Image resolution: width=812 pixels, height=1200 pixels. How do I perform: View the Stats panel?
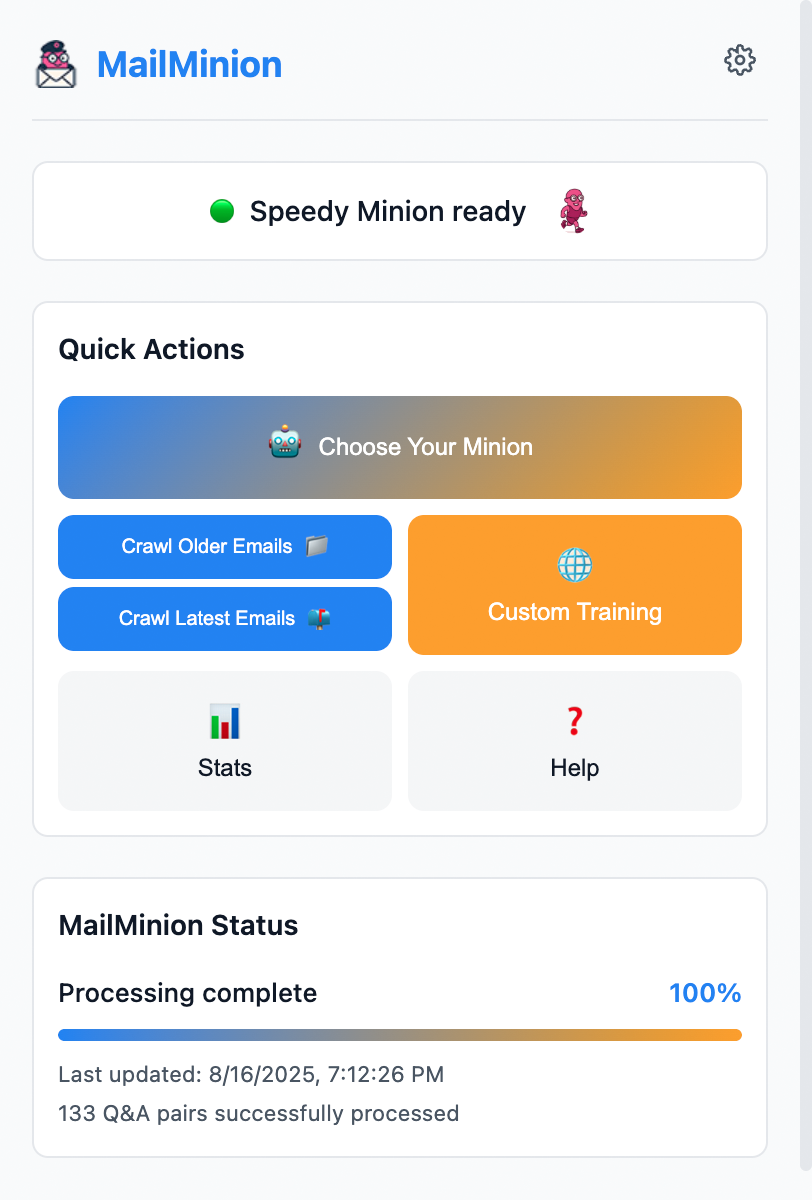click(x=224, y=741)
